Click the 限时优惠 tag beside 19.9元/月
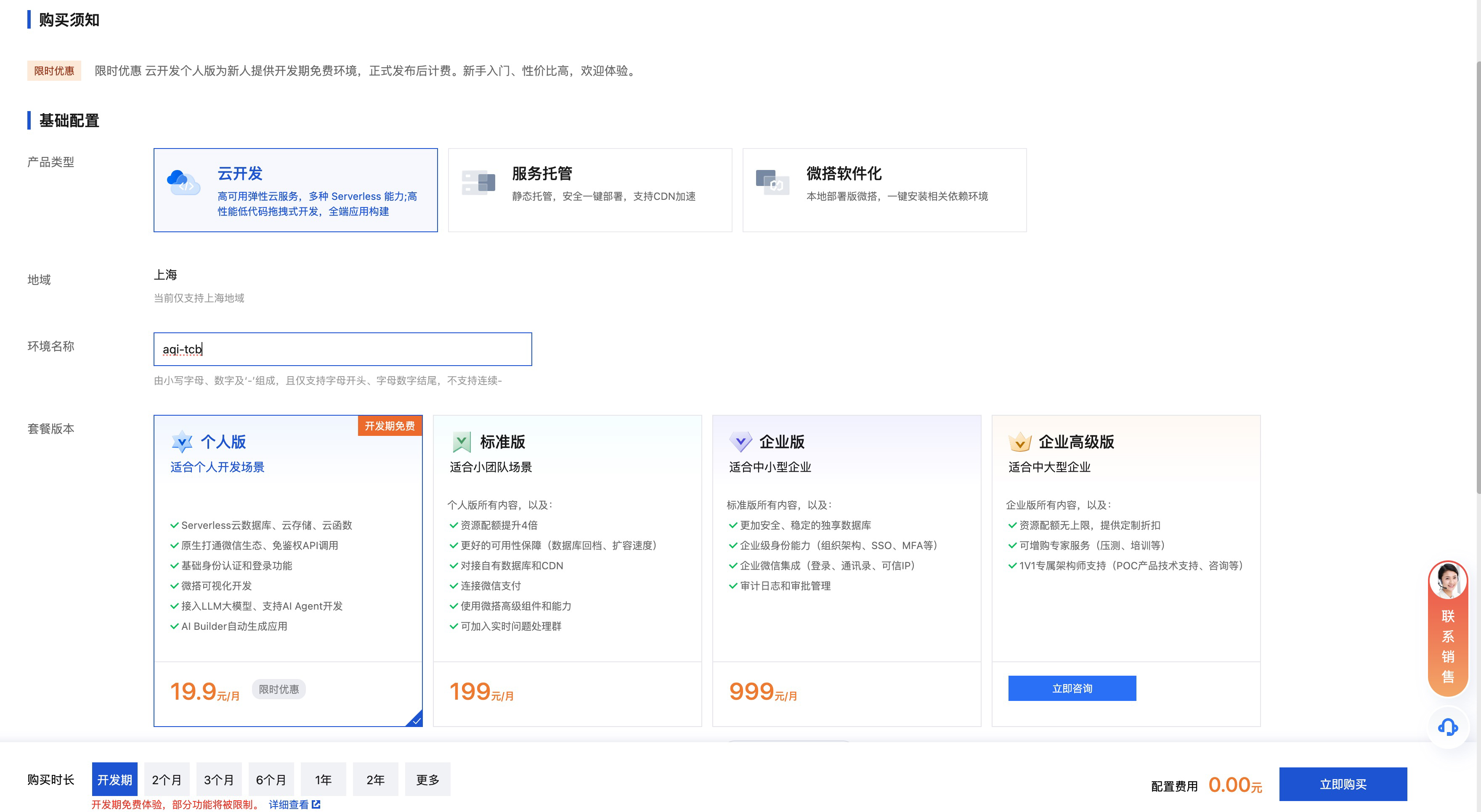This screenshot has width=1481, height=812. (279, 689)
